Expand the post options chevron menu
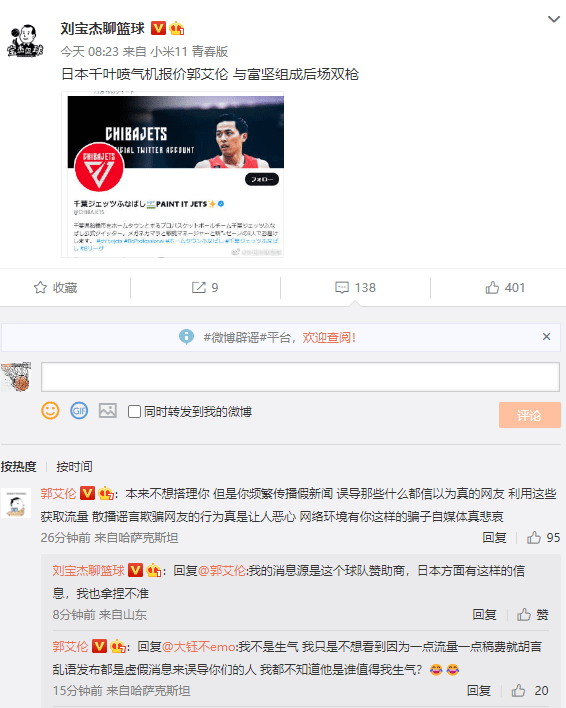Image resolution: width=566 pixels, height=708 pixels. pyautogui.click(x=554, y=19)
